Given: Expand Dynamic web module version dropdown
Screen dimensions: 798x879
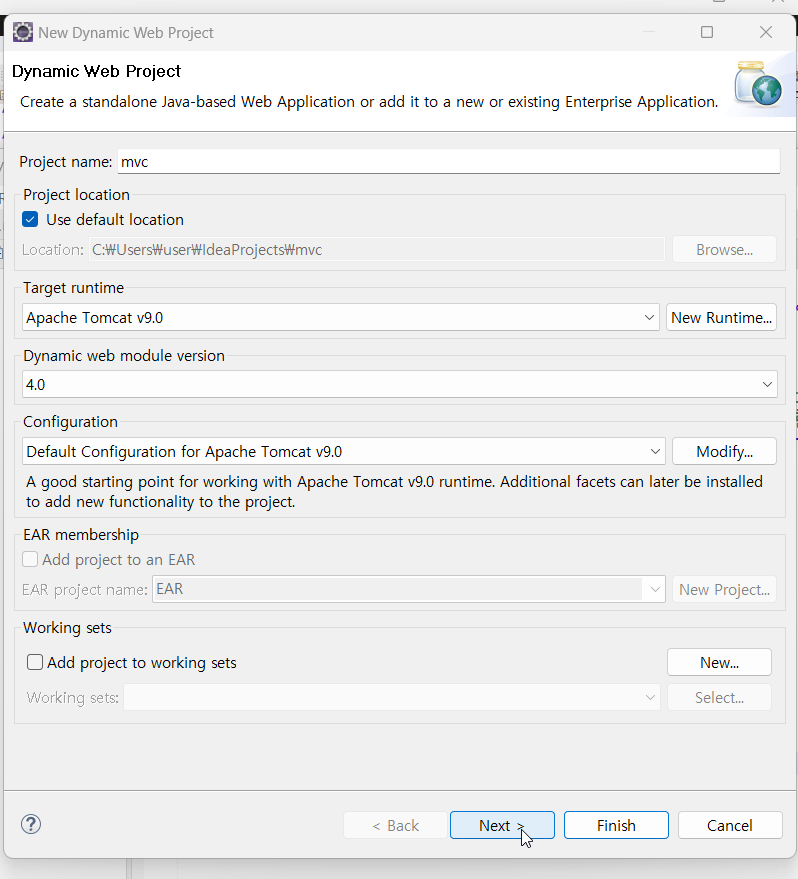Looking at the screenshot, I should coord(400,385).
